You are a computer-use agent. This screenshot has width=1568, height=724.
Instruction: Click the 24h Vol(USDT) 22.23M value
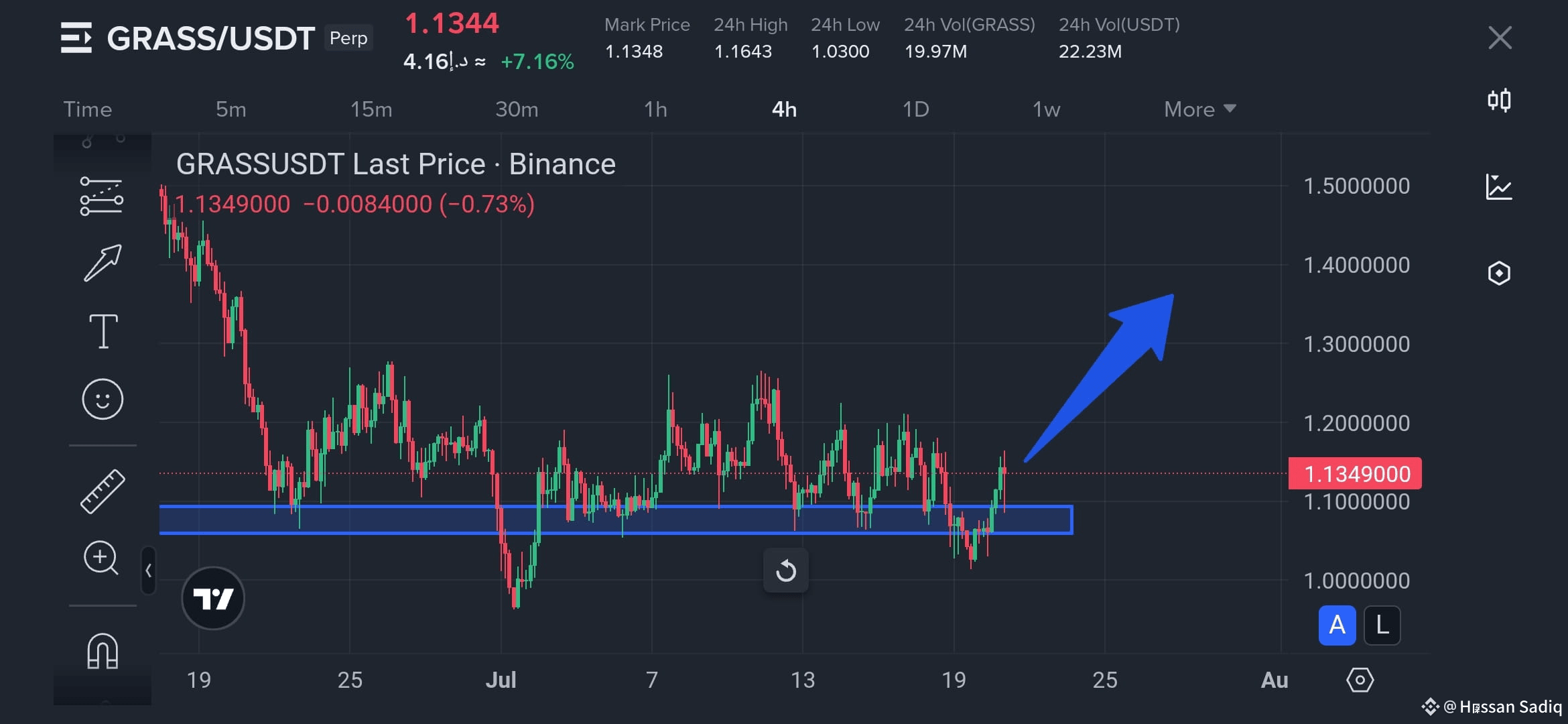[1090, 52]
